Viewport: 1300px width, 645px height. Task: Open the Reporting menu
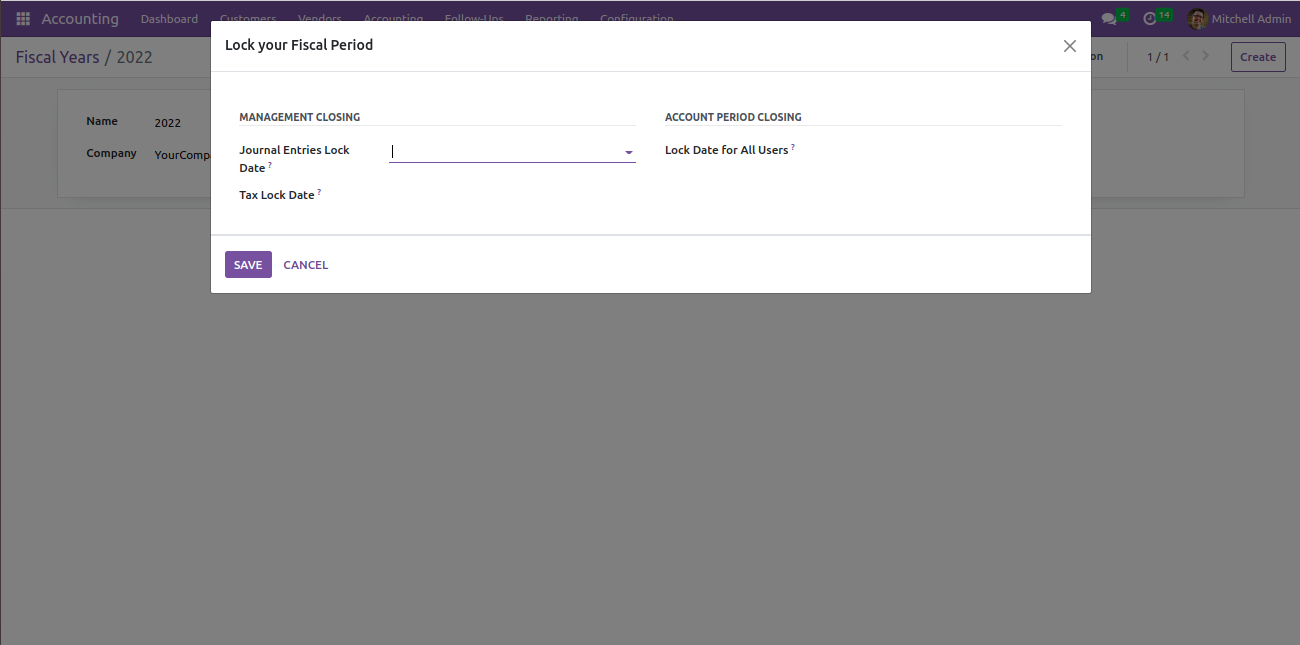pyautogui.click(x=551, y=19)
